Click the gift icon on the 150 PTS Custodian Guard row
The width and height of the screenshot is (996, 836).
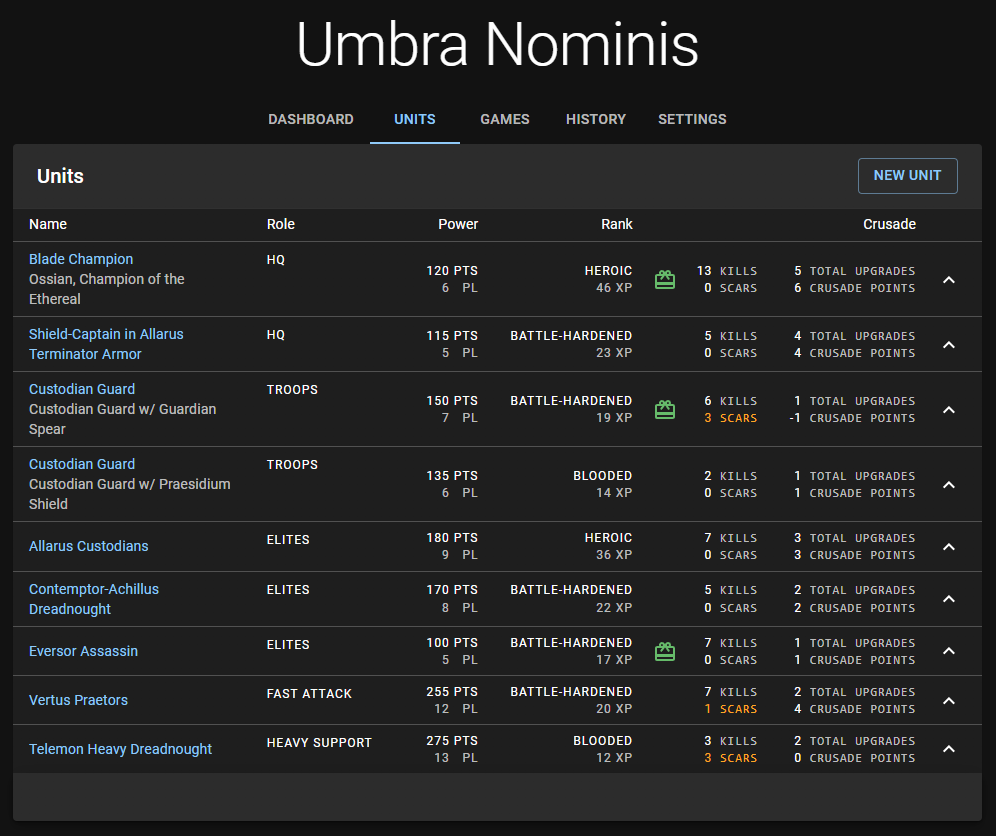pyautogui.click(x=665, y=410)
